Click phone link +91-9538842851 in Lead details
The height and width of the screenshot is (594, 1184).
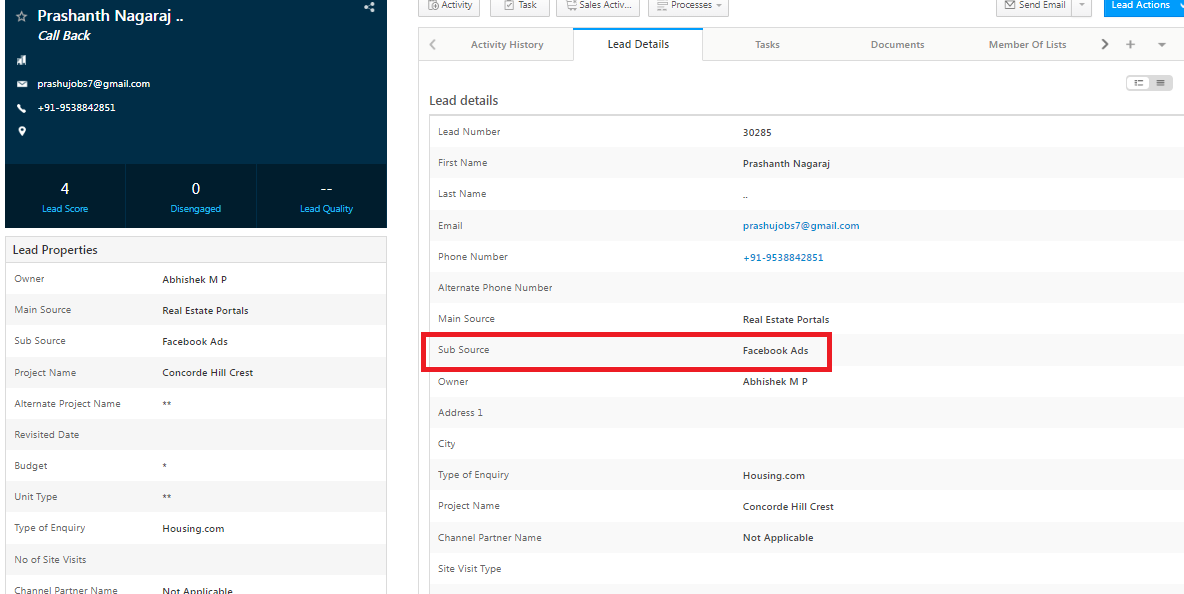[783, 257]
